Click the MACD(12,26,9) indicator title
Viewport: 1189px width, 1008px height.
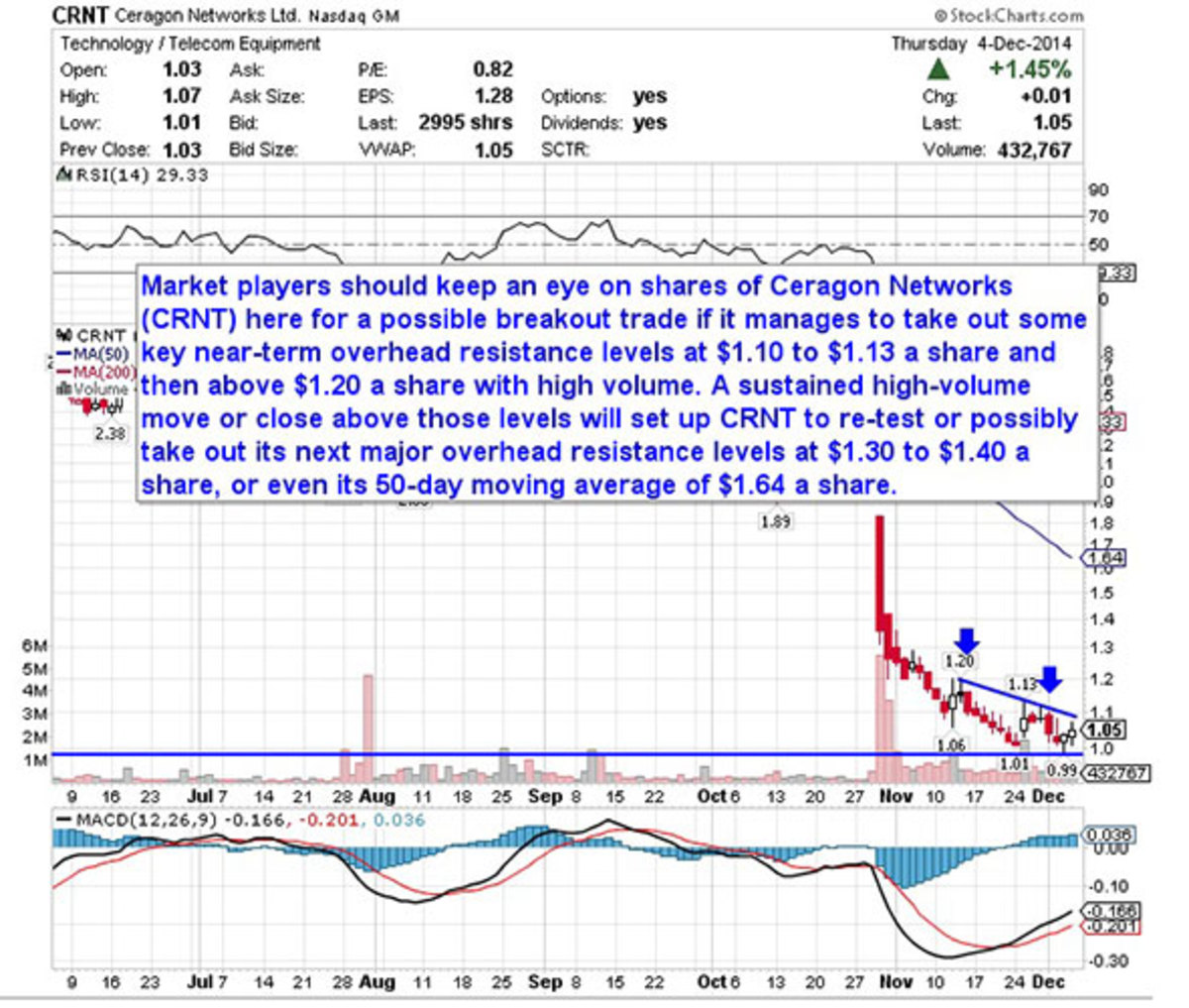[x=146, y=821]
